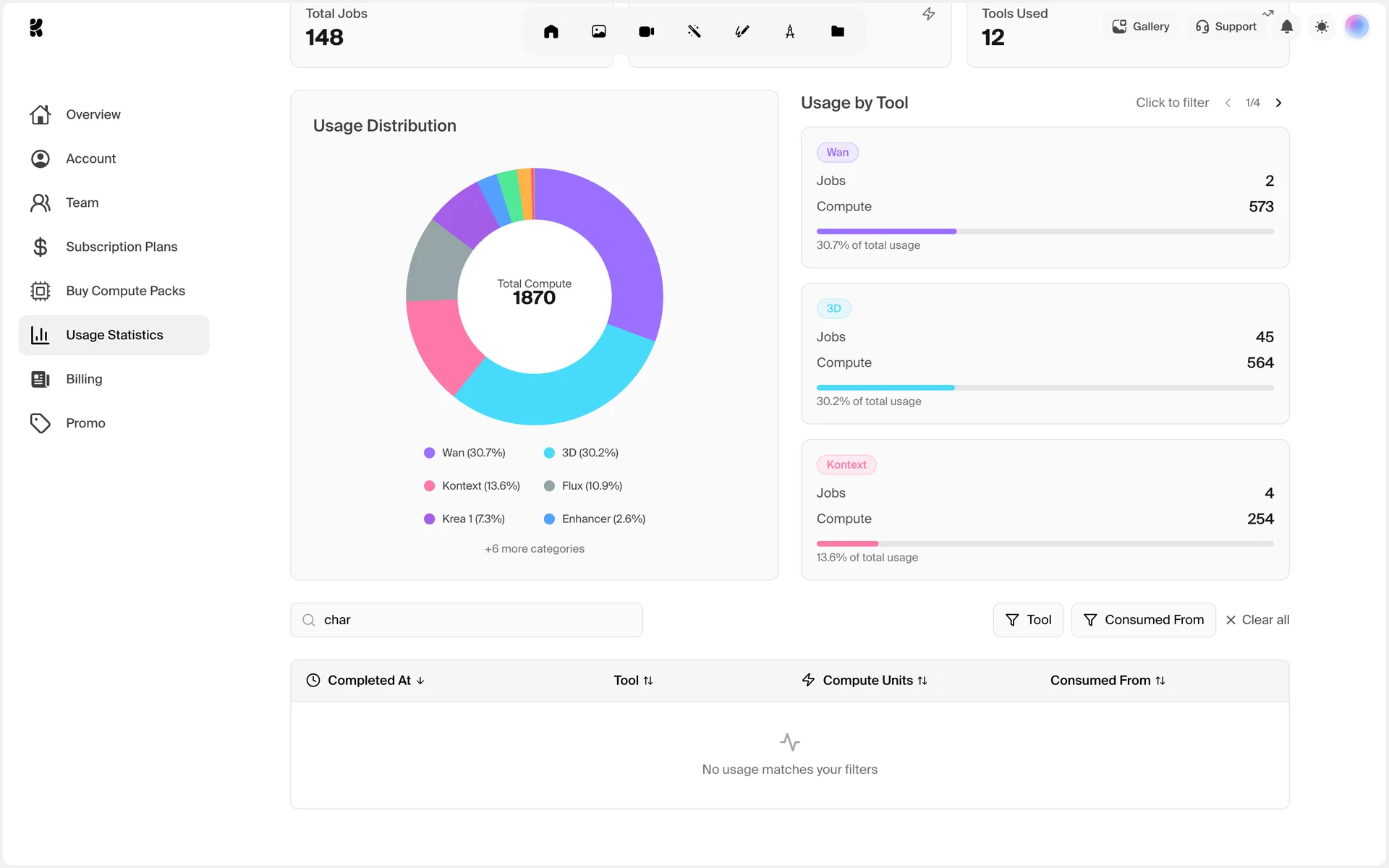Open the notifications bell icon

(x=1287, y=27)
